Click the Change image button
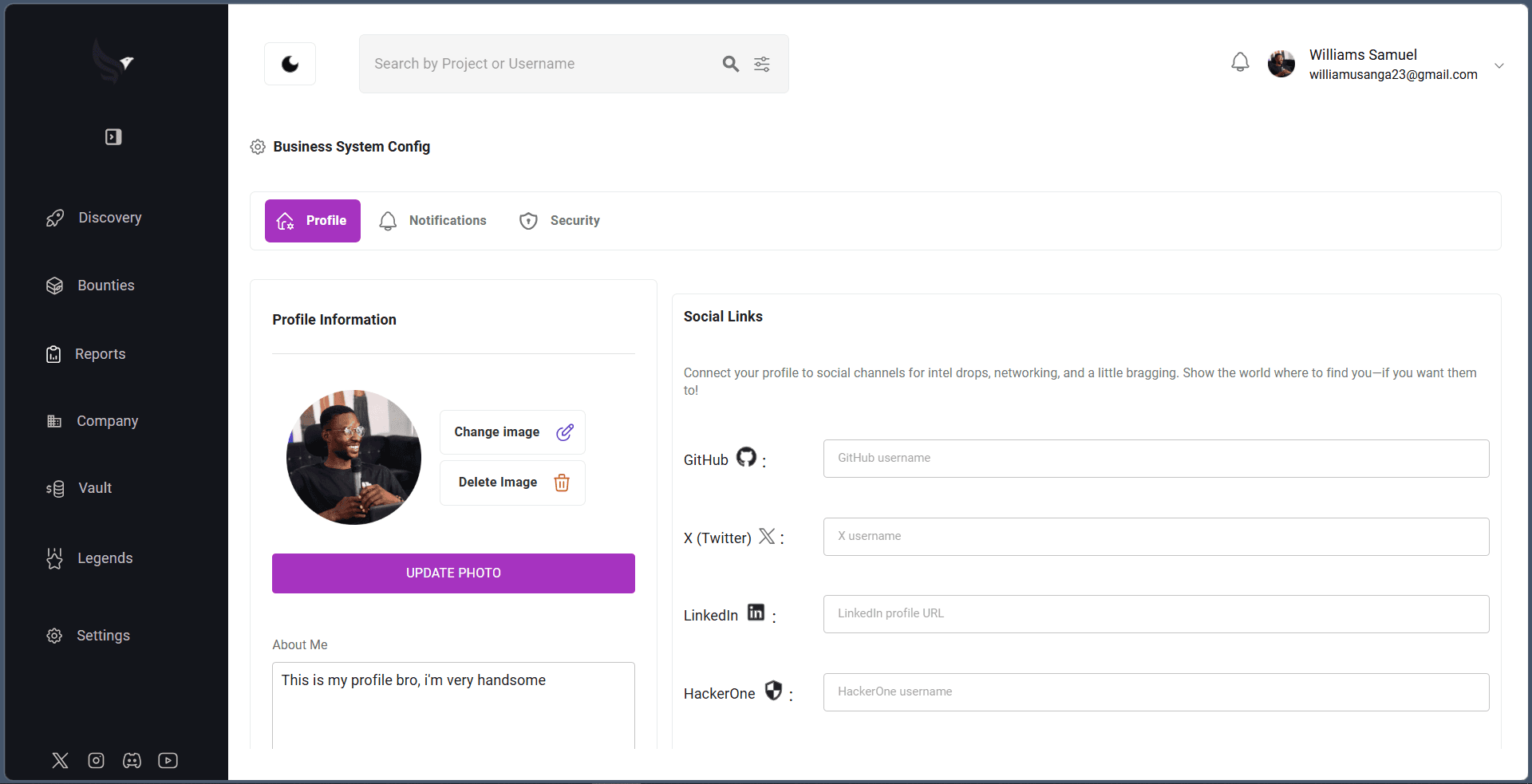 (512, 432)
